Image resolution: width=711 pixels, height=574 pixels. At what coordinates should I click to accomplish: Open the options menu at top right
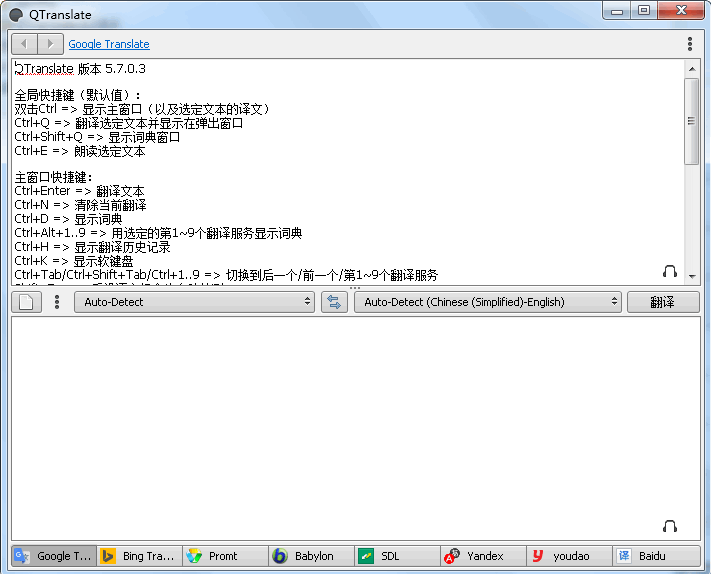[x=690, y=44]
